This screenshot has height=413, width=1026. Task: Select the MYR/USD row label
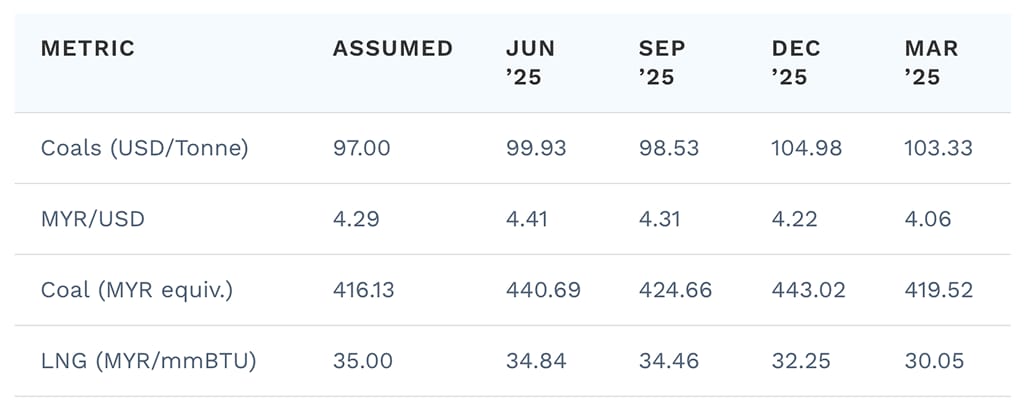[93, 219]
